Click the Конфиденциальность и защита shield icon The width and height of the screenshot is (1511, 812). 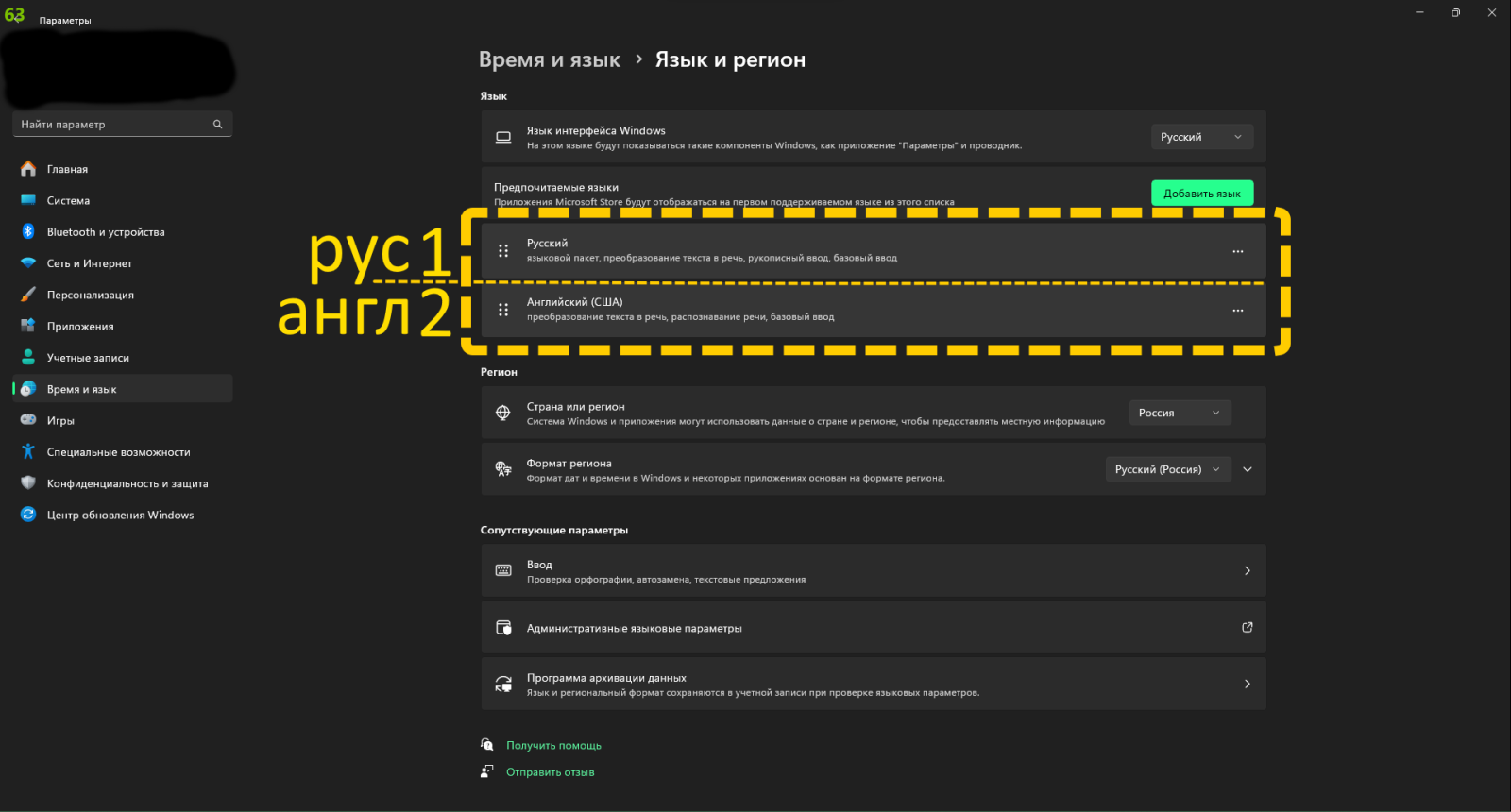pos(28,483)
